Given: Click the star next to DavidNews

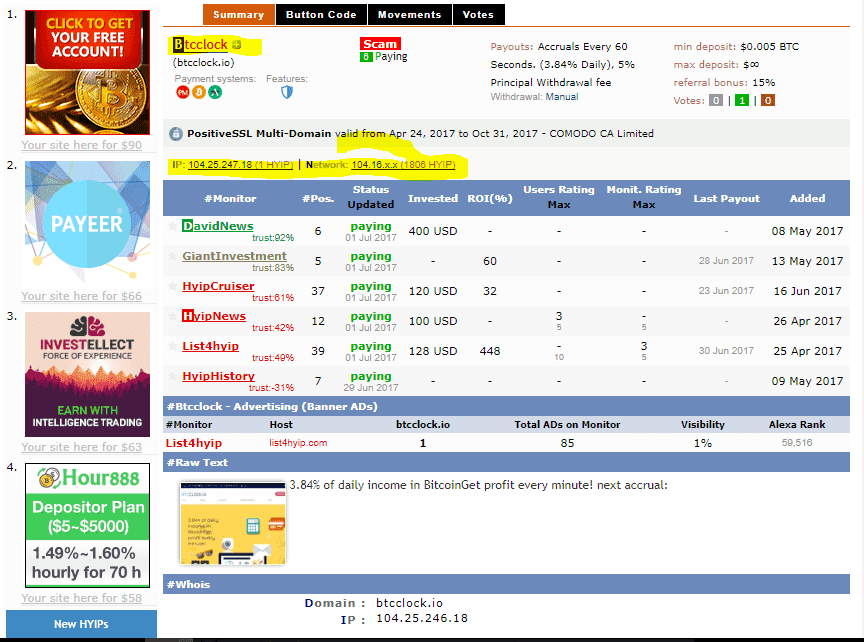Looking at the screenshot, I should click(172, 226).
